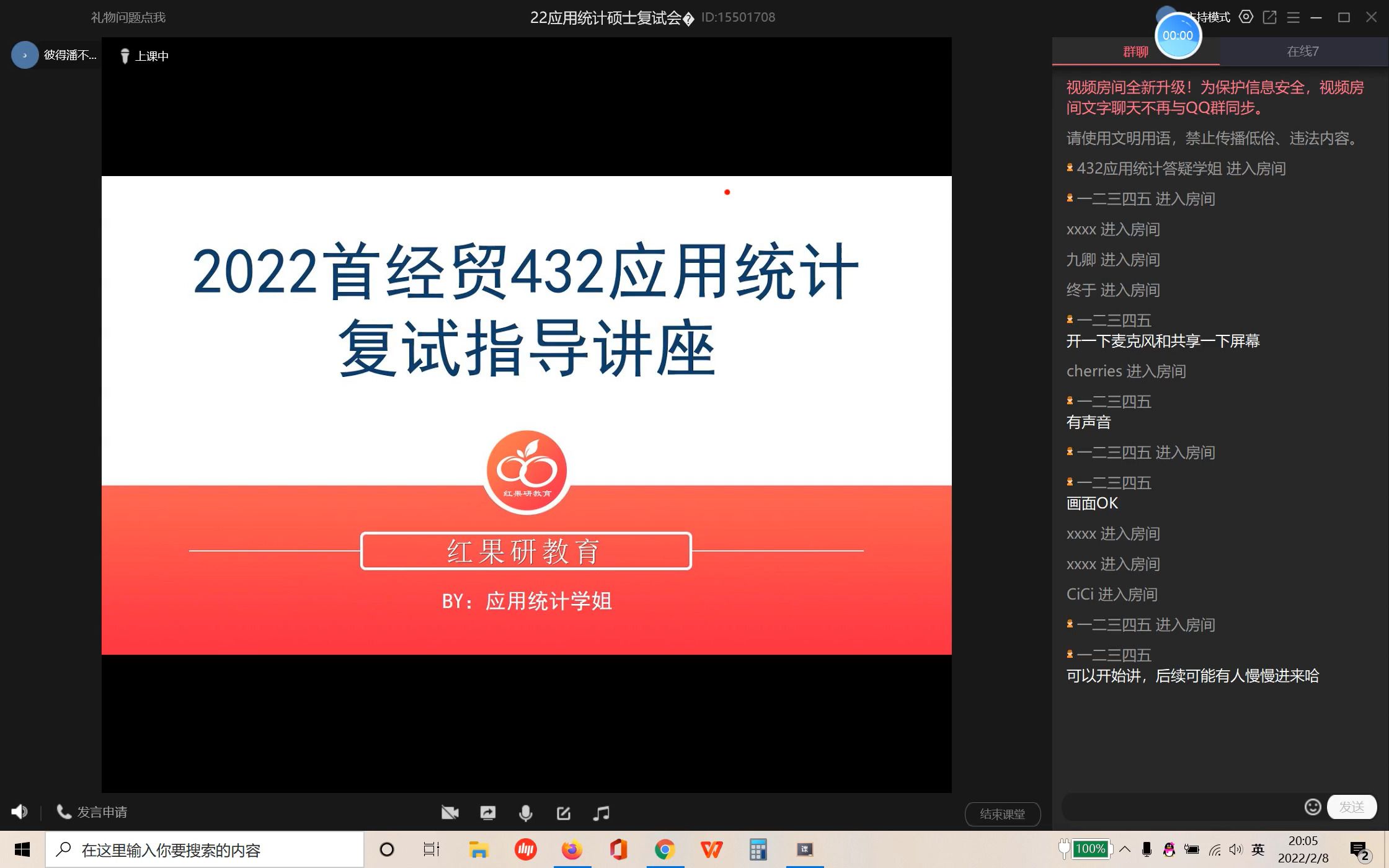Click the pop-out window icon

pos(1269,17)
